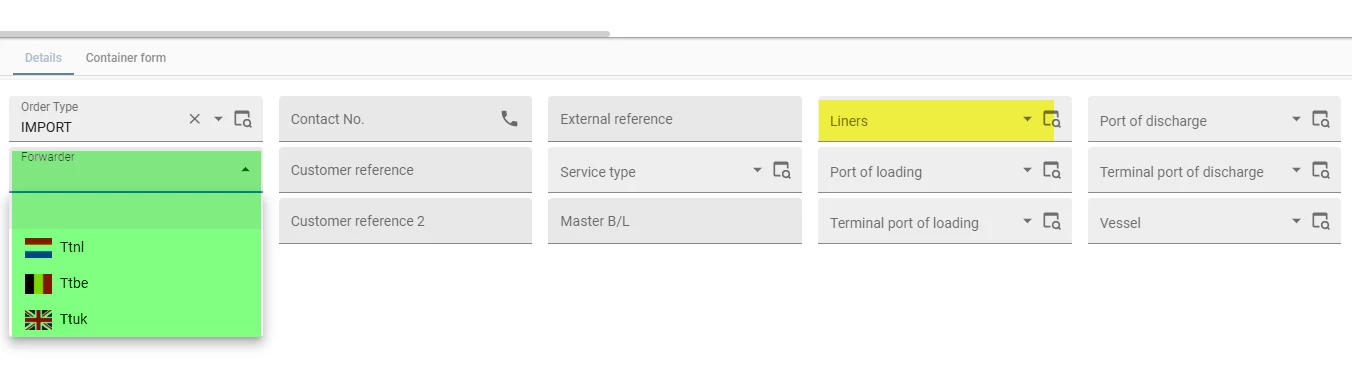Click the phone icon in Contact No.

510,118
